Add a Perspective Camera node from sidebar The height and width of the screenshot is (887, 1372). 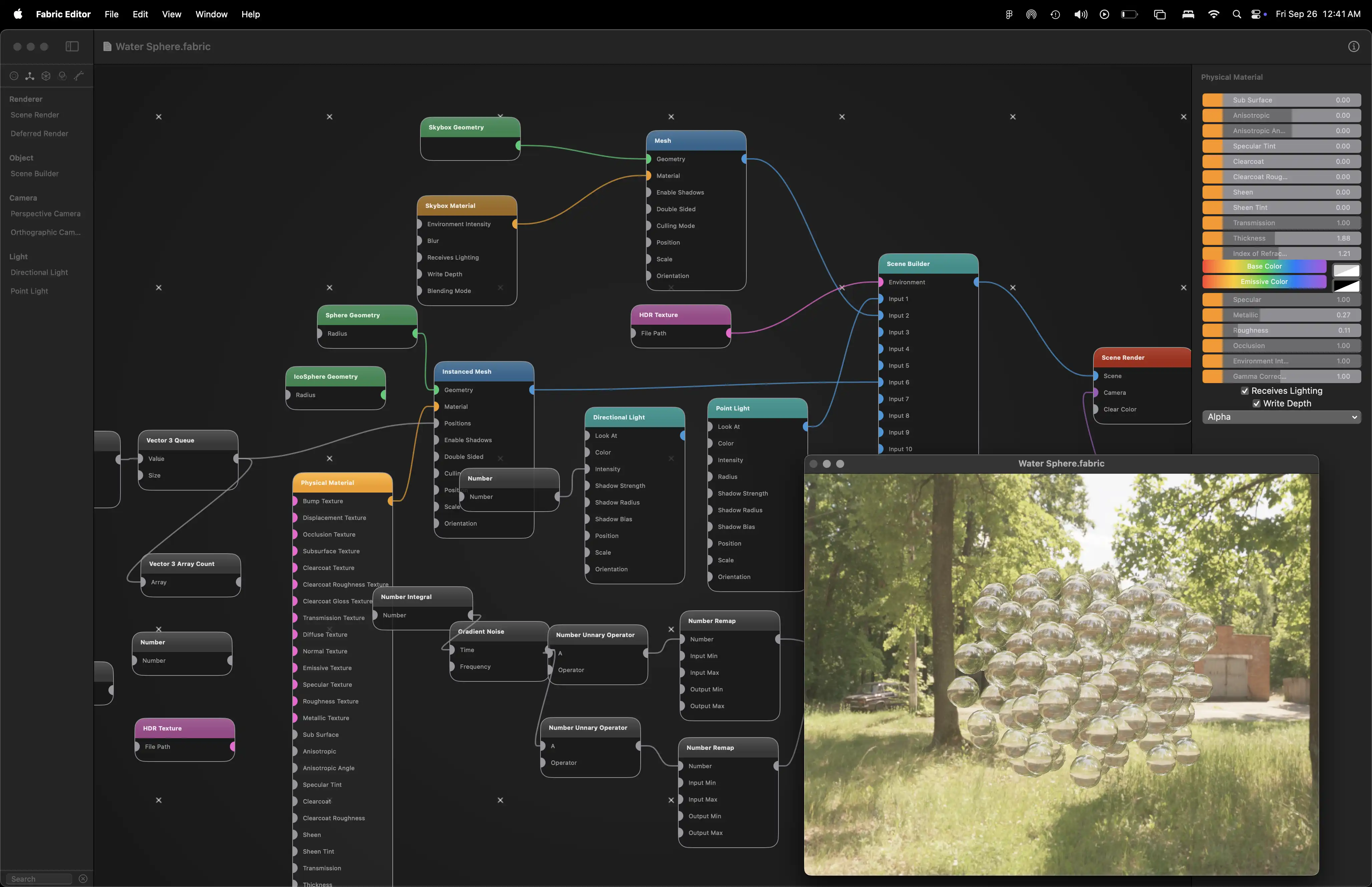(x=45, y=214)
